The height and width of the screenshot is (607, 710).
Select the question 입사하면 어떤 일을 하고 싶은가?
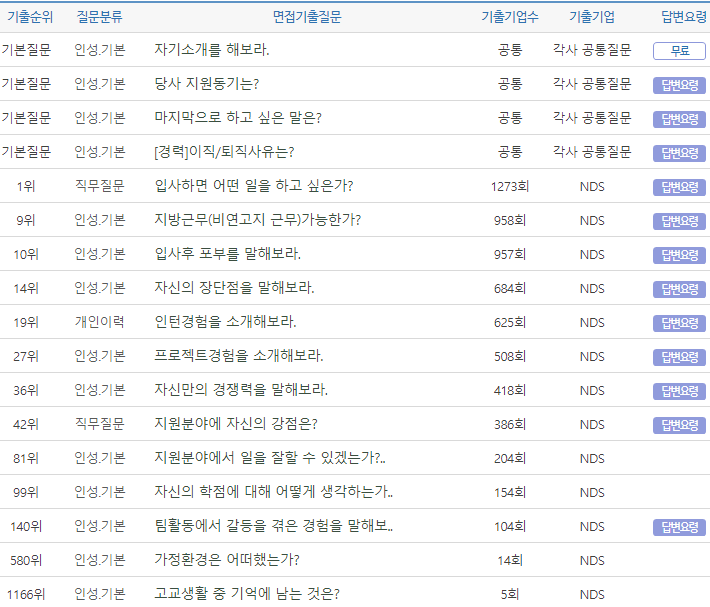pyautogui.click(x=253, y=186)
